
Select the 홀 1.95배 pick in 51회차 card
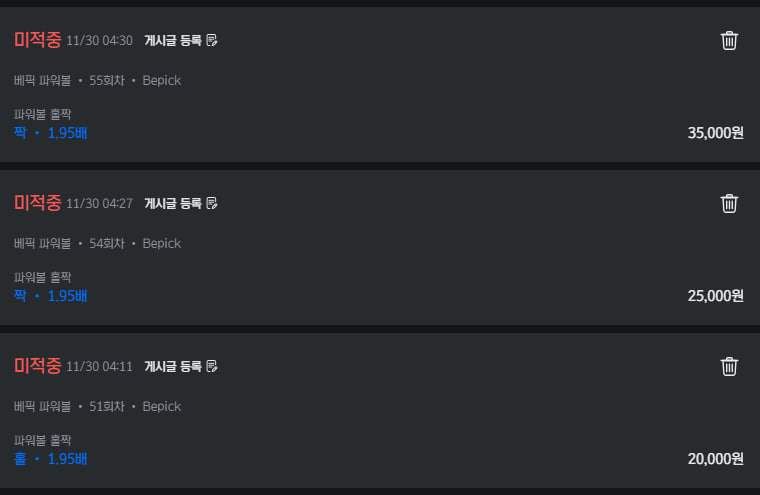click(x=51, y=458)
